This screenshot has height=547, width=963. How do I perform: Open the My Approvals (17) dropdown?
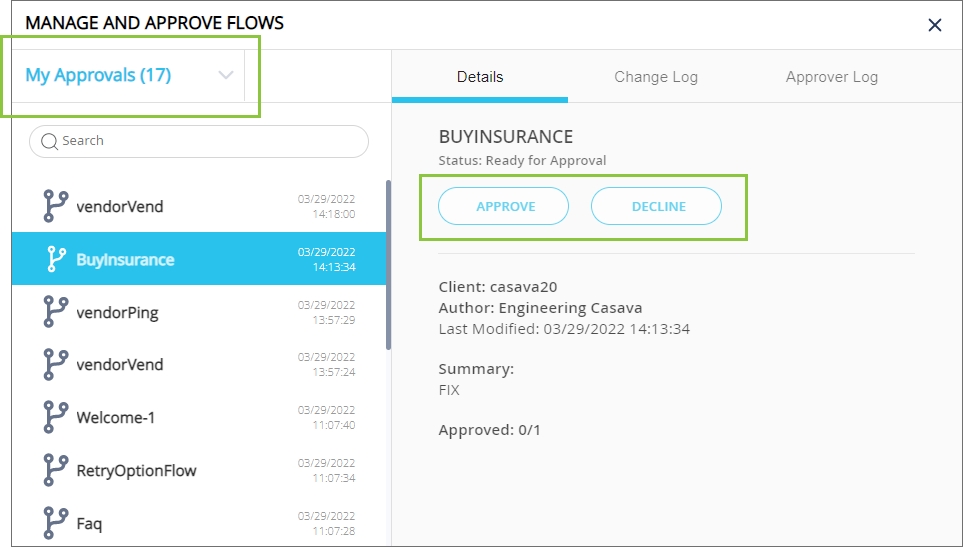98,75
